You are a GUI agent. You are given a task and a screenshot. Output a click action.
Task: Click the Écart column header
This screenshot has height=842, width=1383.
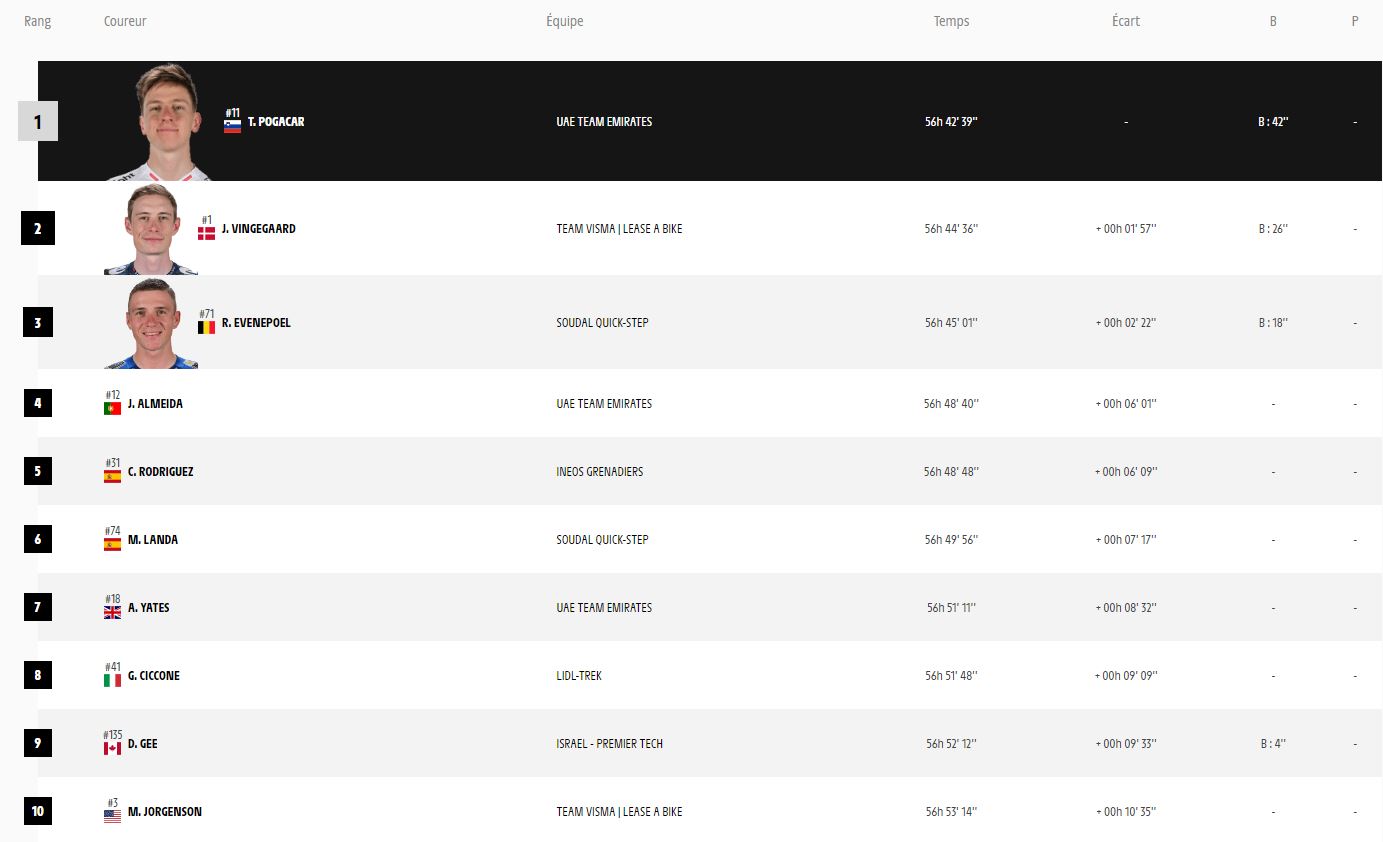pos(1126,21)
